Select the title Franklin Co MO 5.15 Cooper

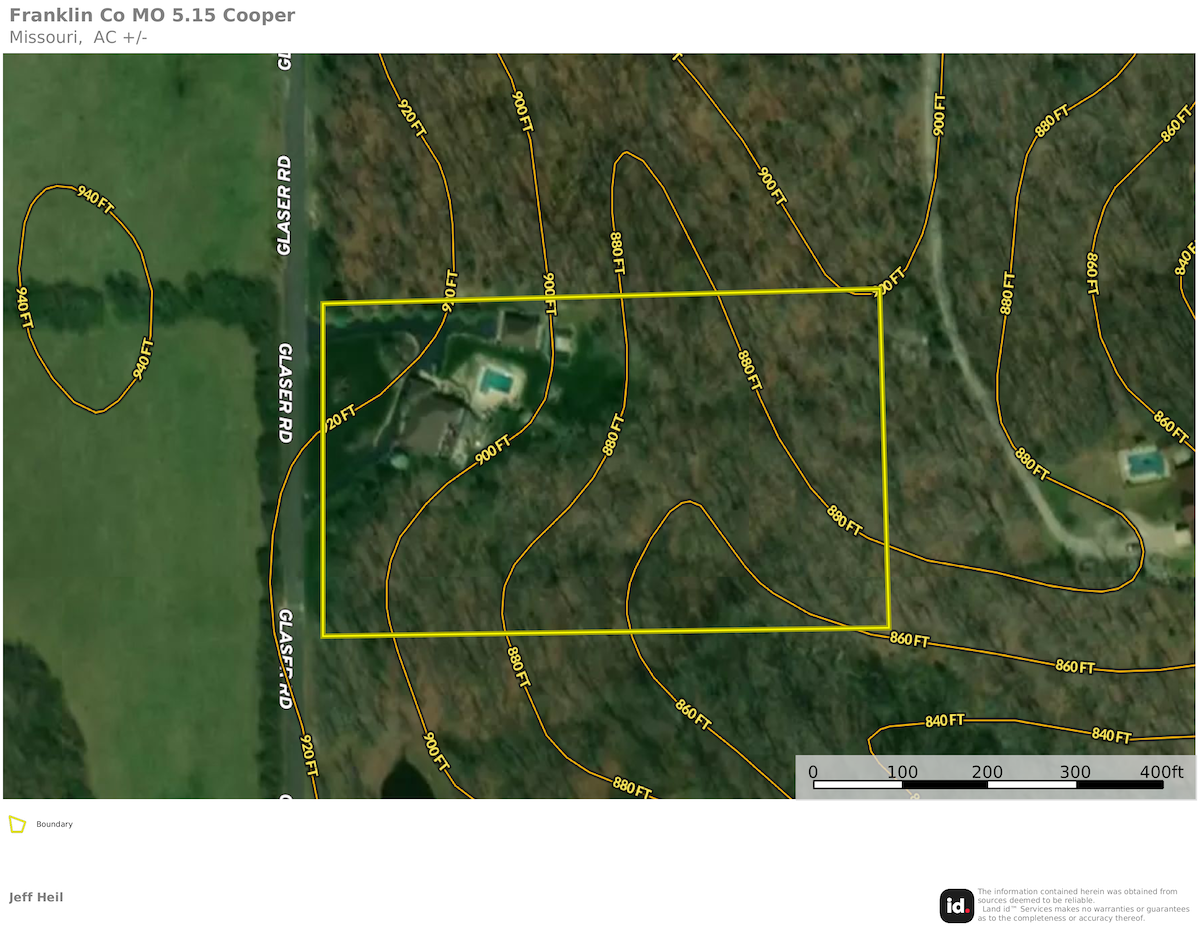[x=152, y=16]
